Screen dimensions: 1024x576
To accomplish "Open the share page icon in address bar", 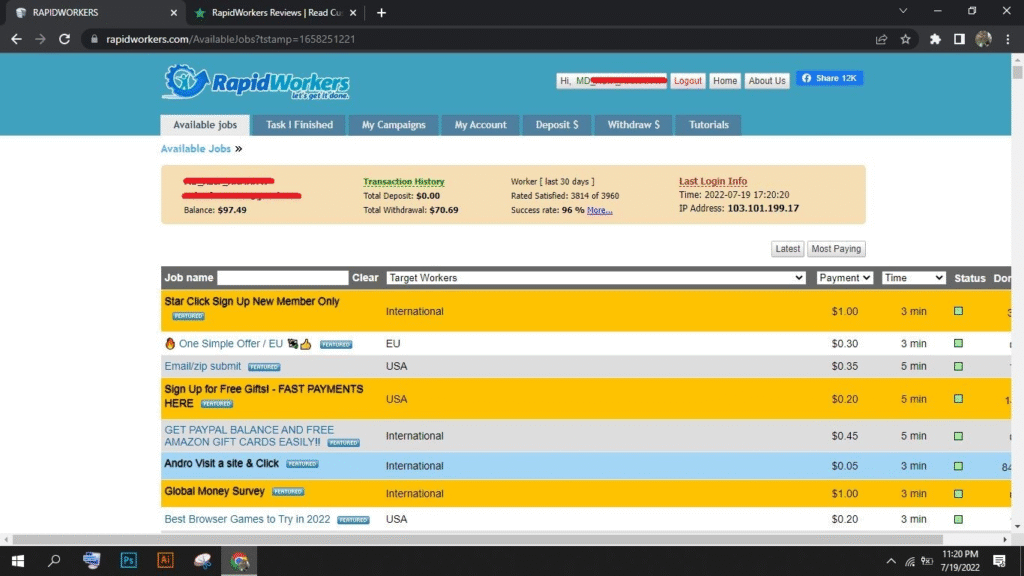I will pyautogui.click(x=881, y=39).
